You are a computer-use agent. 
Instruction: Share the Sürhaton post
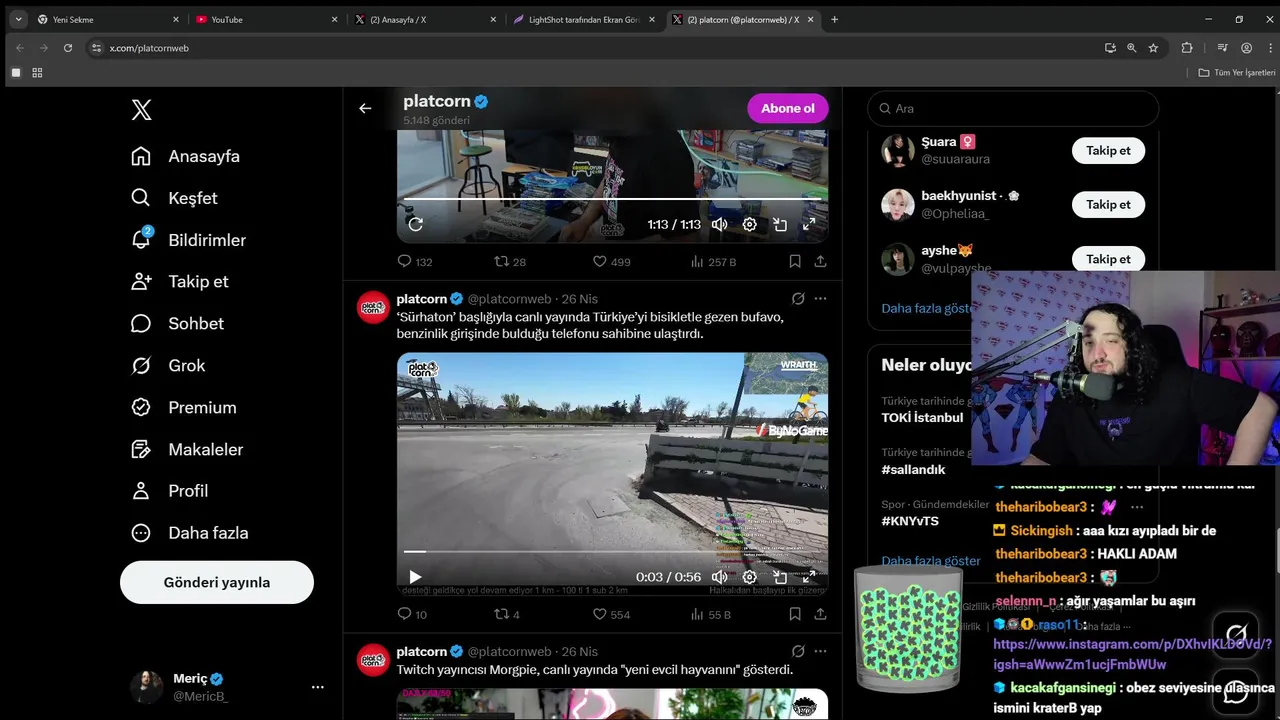point(820,614)
